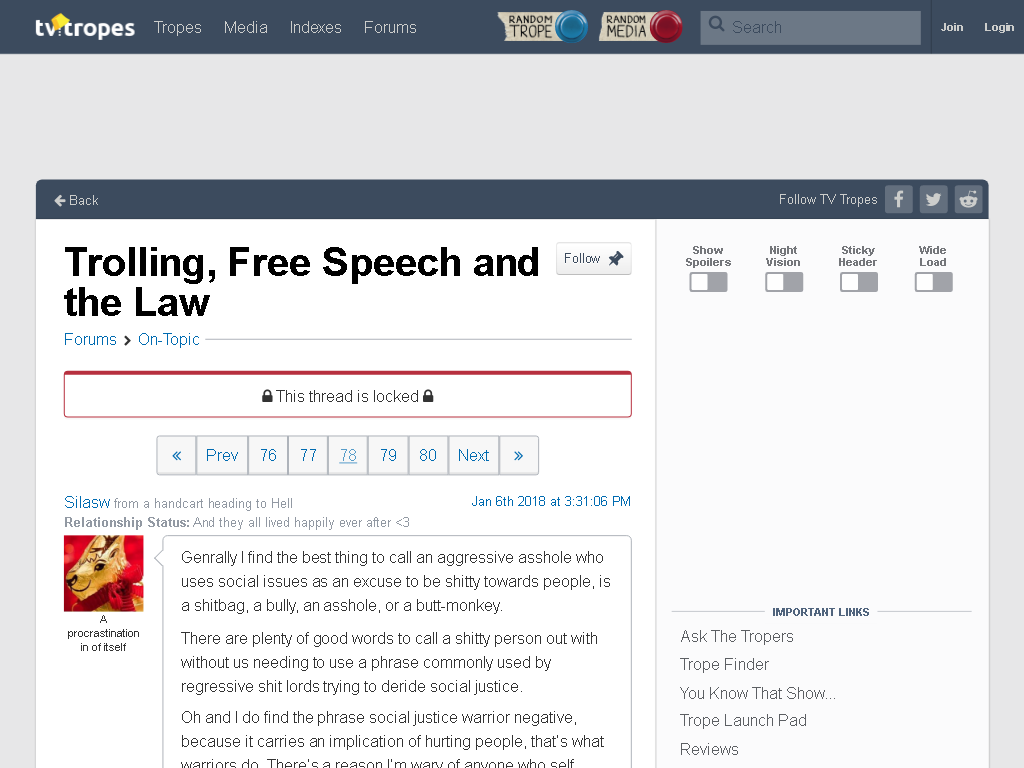Click Silasw's avatar thumbnail
Screen dimensions: 1024x768
click(x=104, y=573)
